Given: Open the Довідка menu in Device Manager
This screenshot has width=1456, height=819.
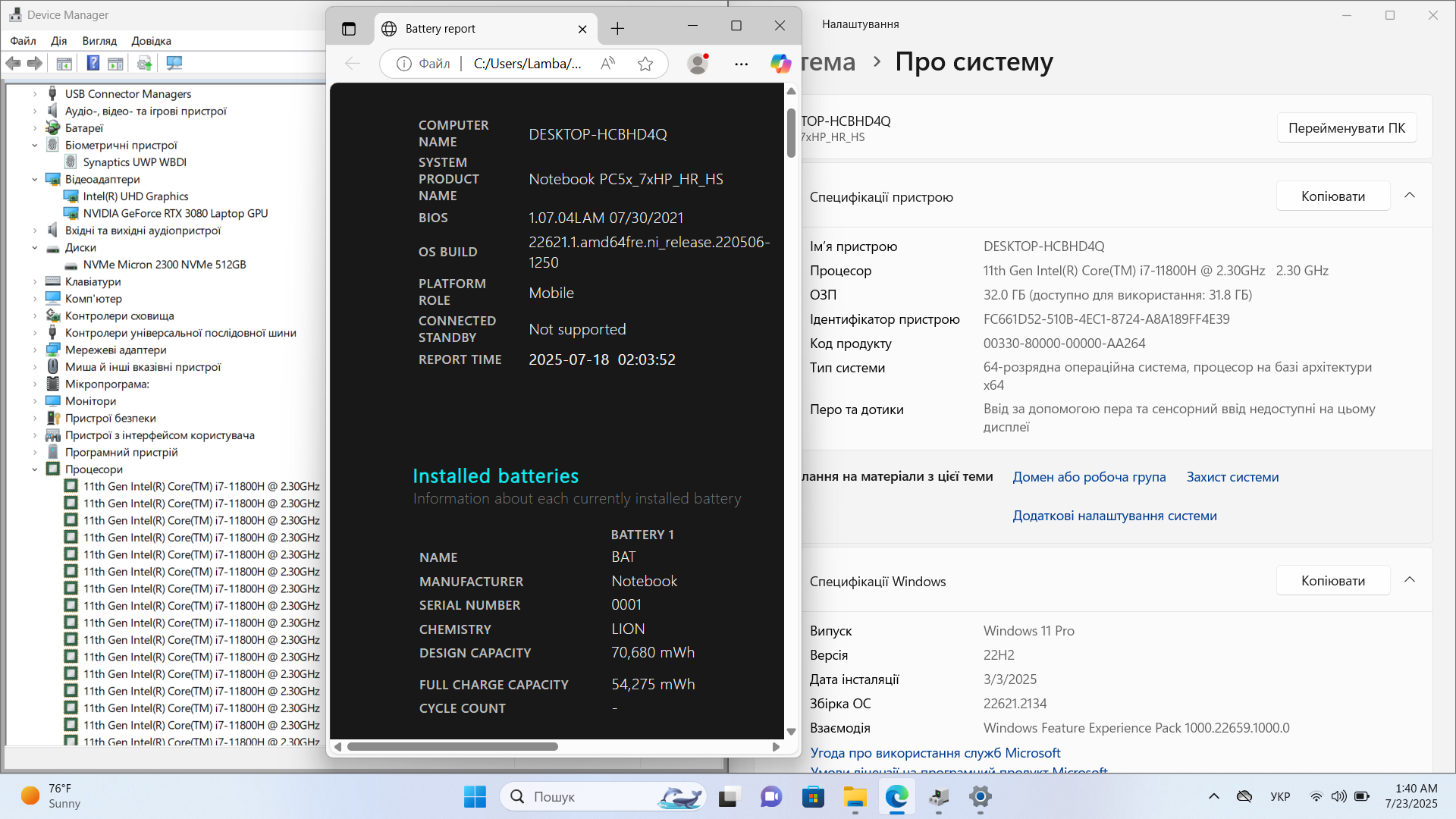Looking at the screenshot, I should (x=151, y=41).
